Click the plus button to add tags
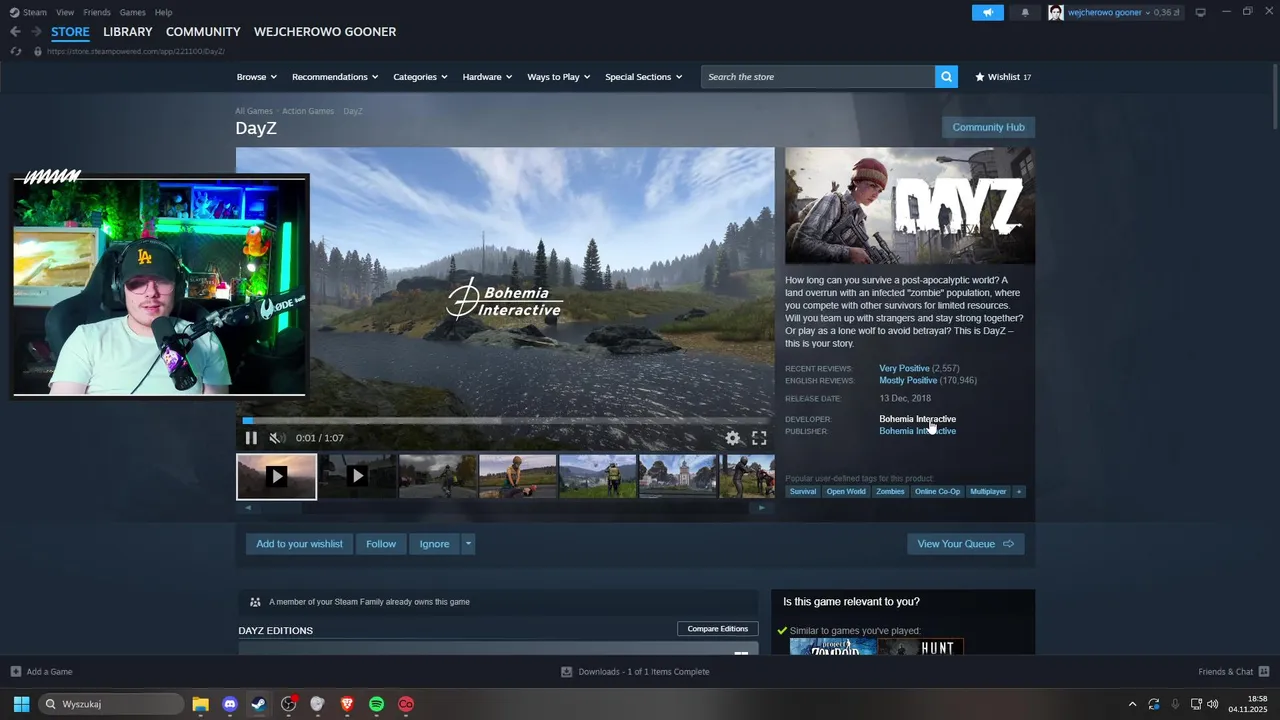Screen dimensions: 1280x720 click(x=1019, y=492)
